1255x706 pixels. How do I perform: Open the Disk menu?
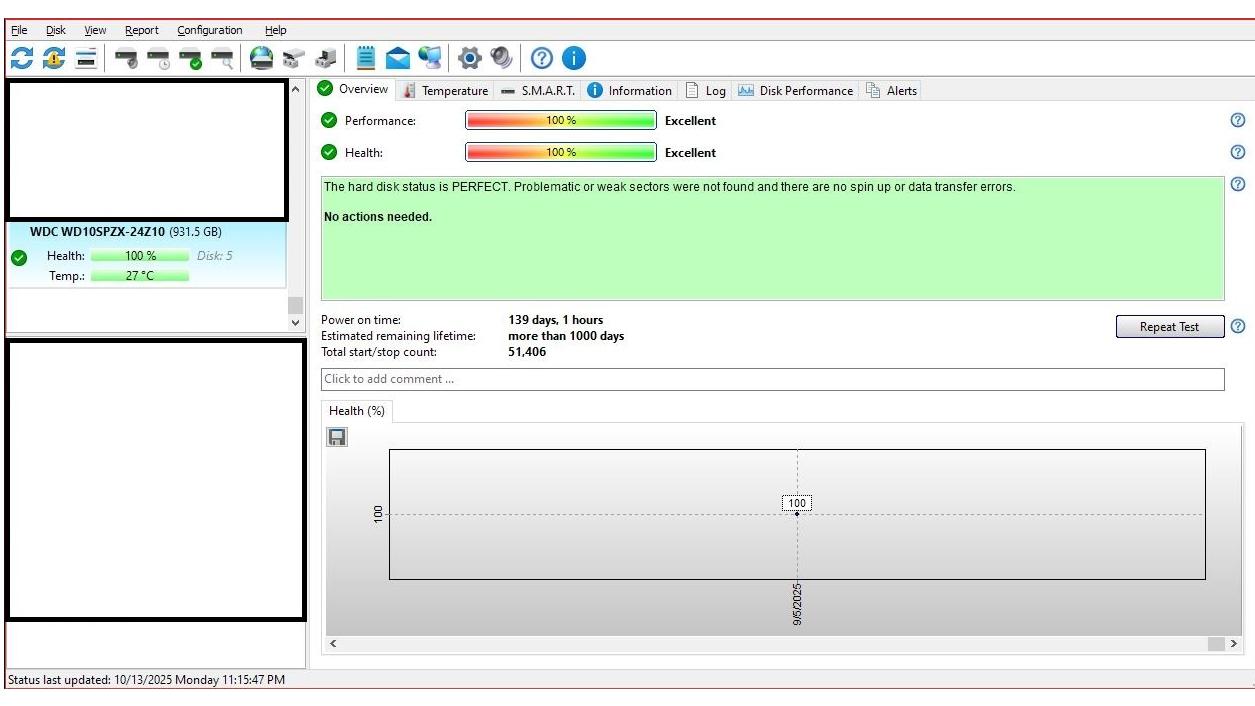coord(56,30)
